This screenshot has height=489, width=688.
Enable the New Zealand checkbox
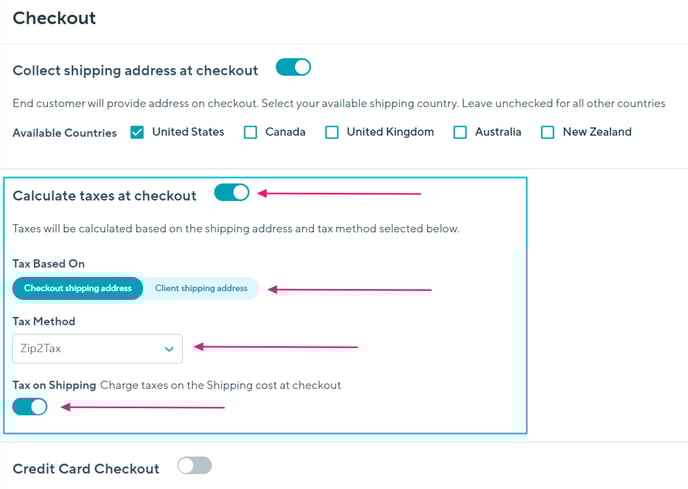[x=548, y=132]
